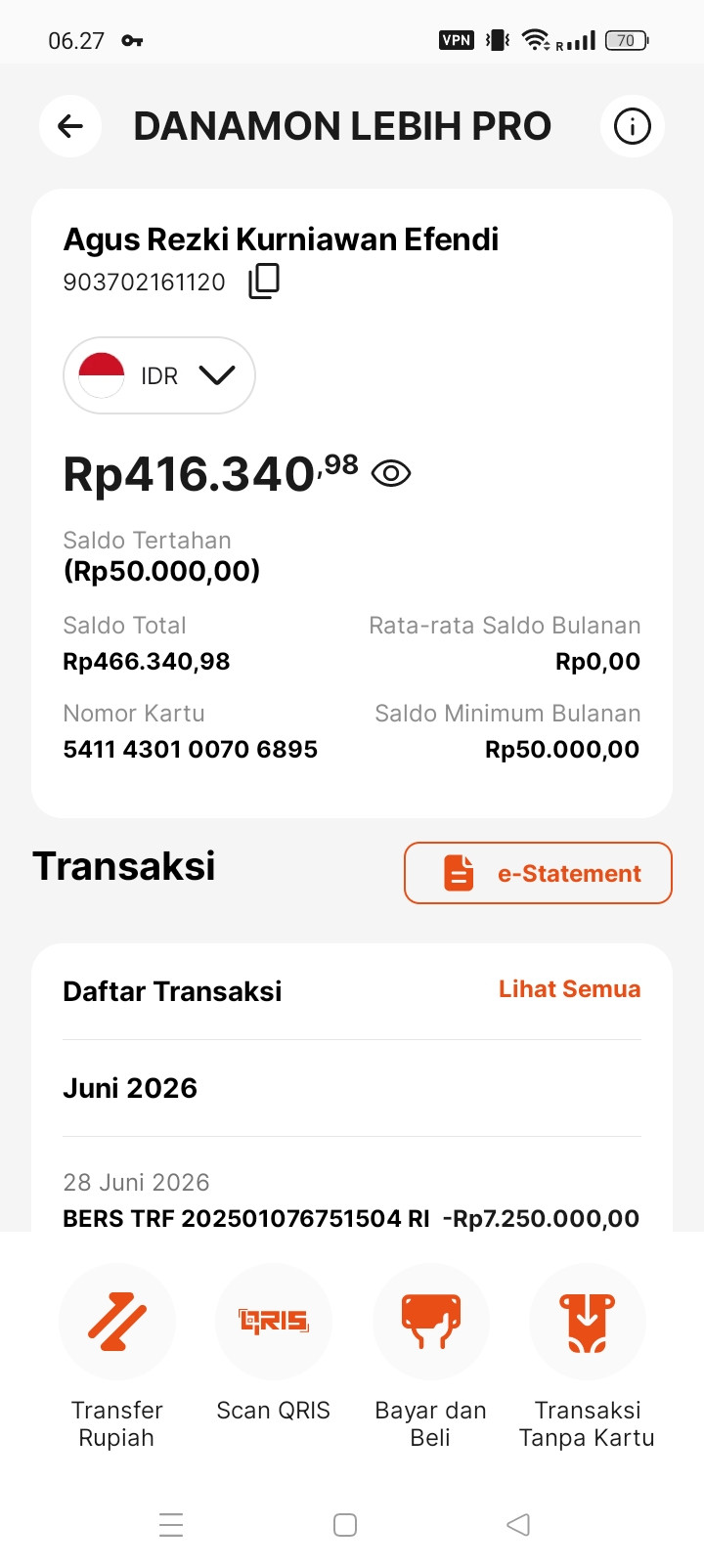Select the BERS TRF transaction of 28 Juni
This screenshot has width=704, height=1568.
[x=352, y=1201]
